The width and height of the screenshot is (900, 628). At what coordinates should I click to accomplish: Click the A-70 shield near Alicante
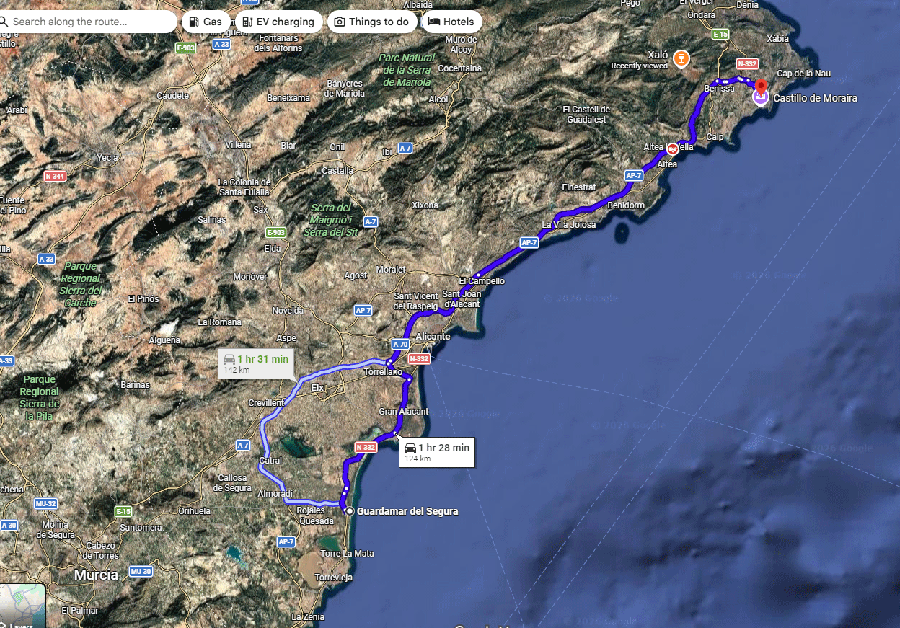pos(400,344)
